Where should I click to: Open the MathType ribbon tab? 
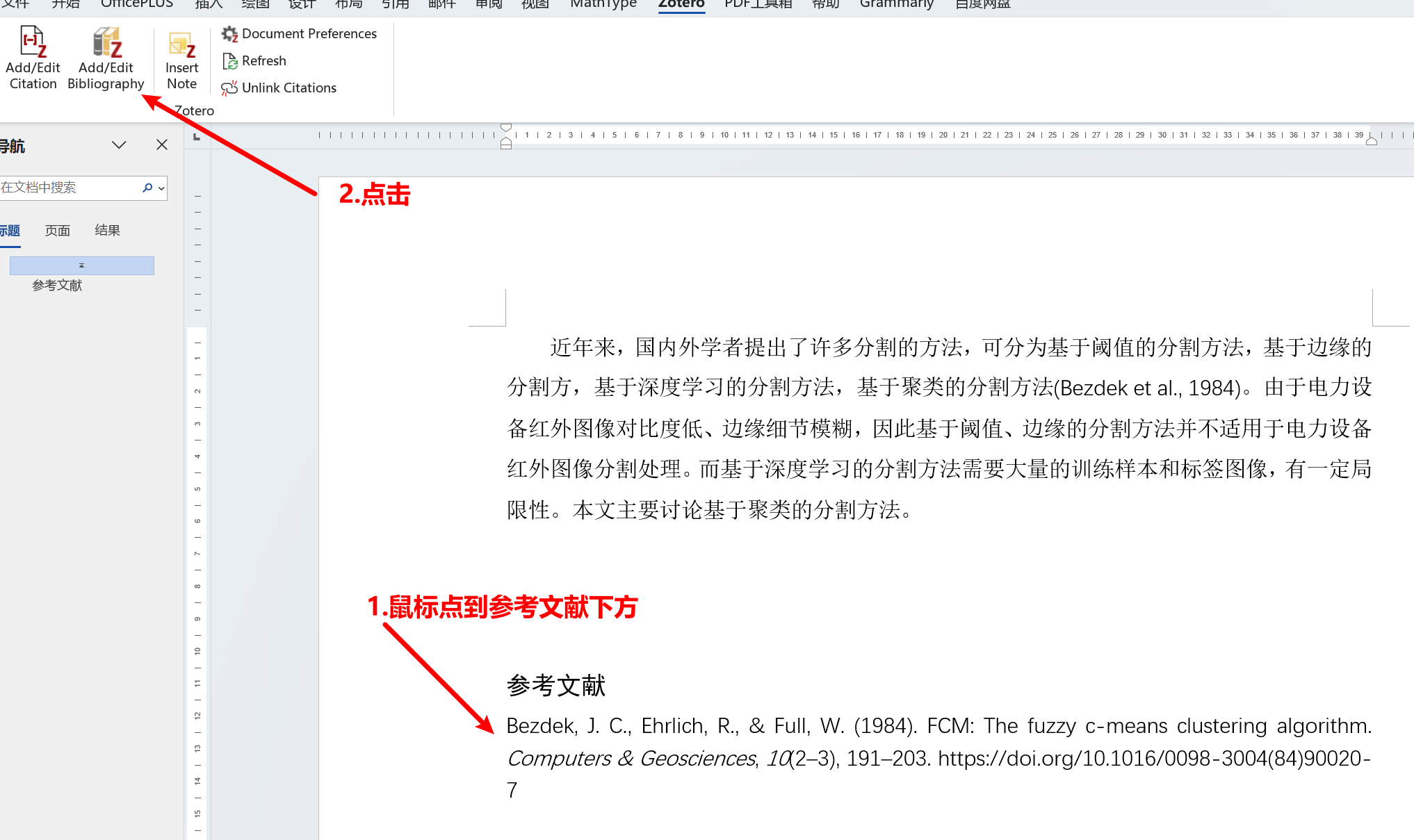coord(603,4)
